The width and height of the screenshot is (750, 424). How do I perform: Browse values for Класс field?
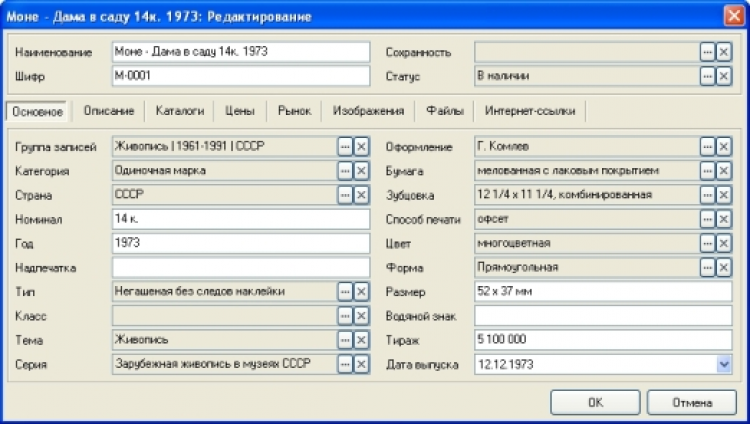click(345, 315)
